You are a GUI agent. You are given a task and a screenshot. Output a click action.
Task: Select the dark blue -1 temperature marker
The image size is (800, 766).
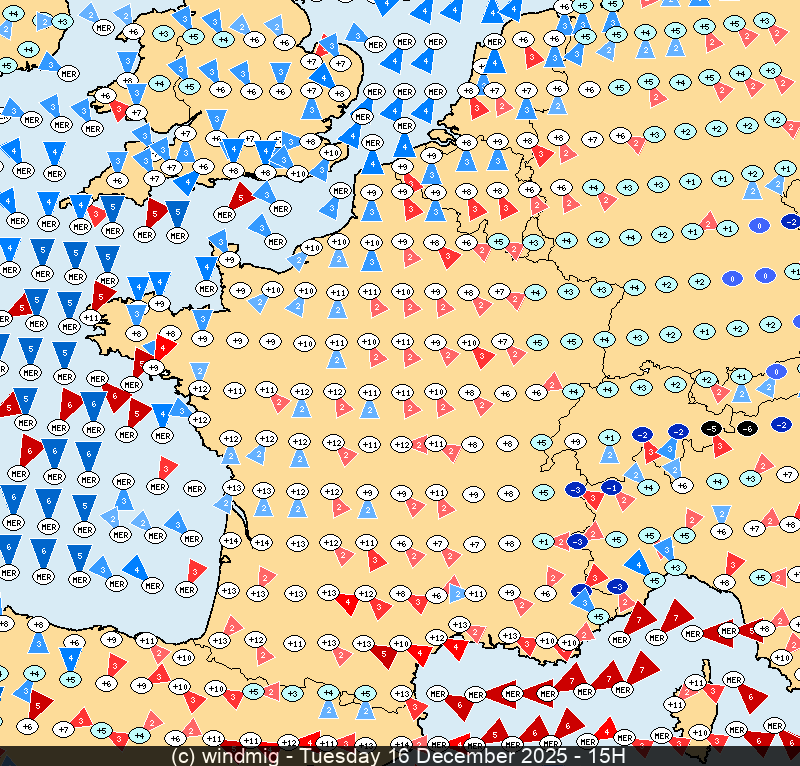click(x=612, y=487)
